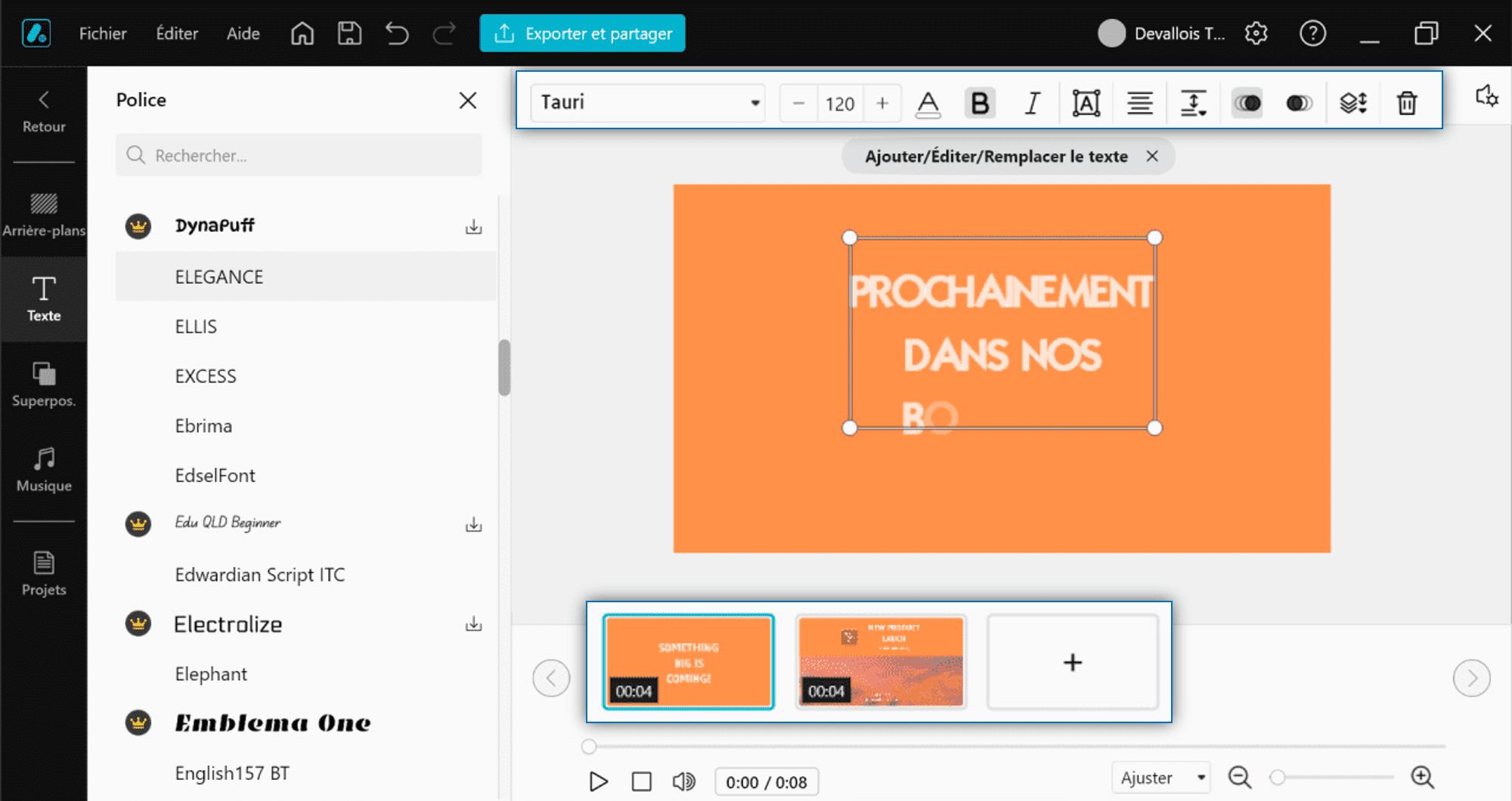Select the ELEGANCE font
Image resolution: width=1512 pixels, height=801 pixels.
pyautogui.click(x=305, y=277)
